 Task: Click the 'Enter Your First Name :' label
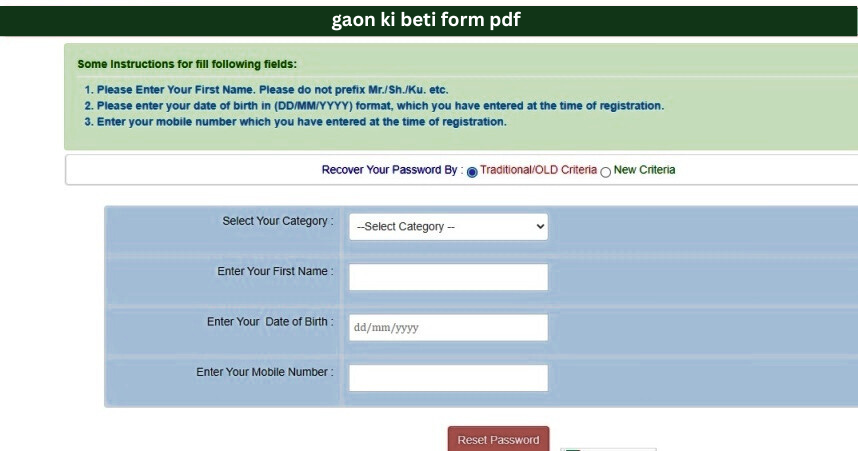tap(275, 271)
